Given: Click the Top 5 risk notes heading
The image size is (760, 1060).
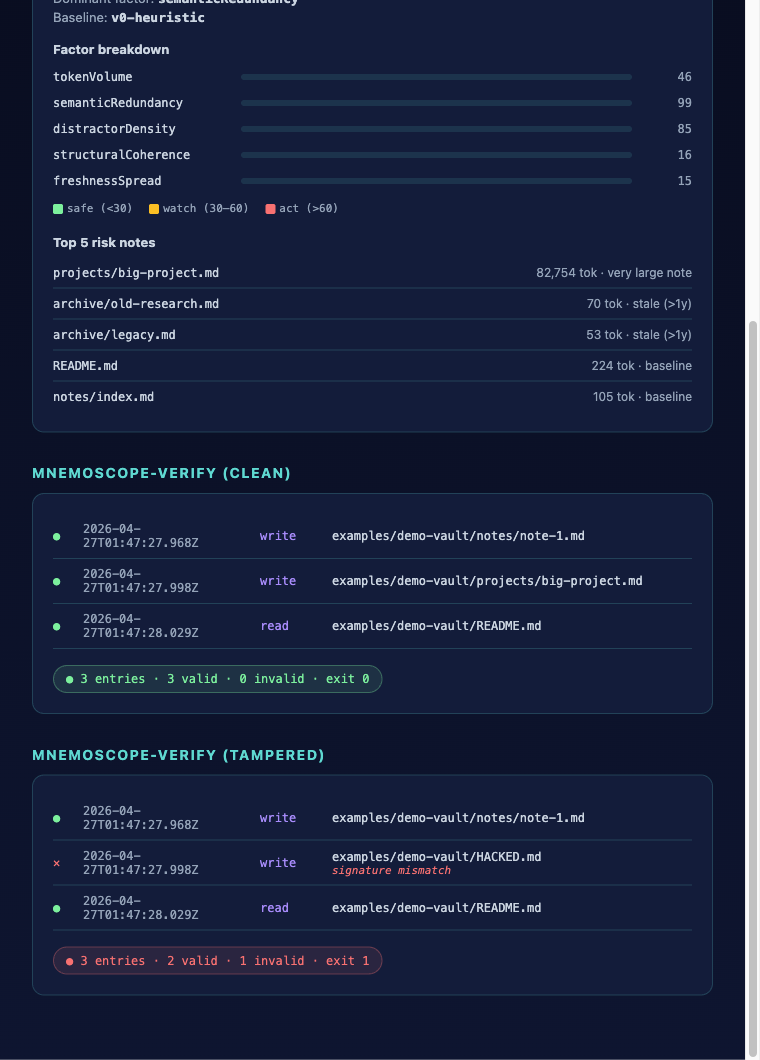Looking at the screenshot, I should coord(104,243).
